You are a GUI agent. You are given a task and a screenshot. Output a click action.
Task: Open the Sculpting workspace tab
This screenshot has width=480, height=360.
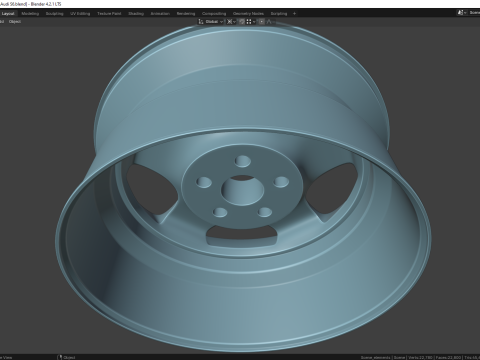coord(54,14)
